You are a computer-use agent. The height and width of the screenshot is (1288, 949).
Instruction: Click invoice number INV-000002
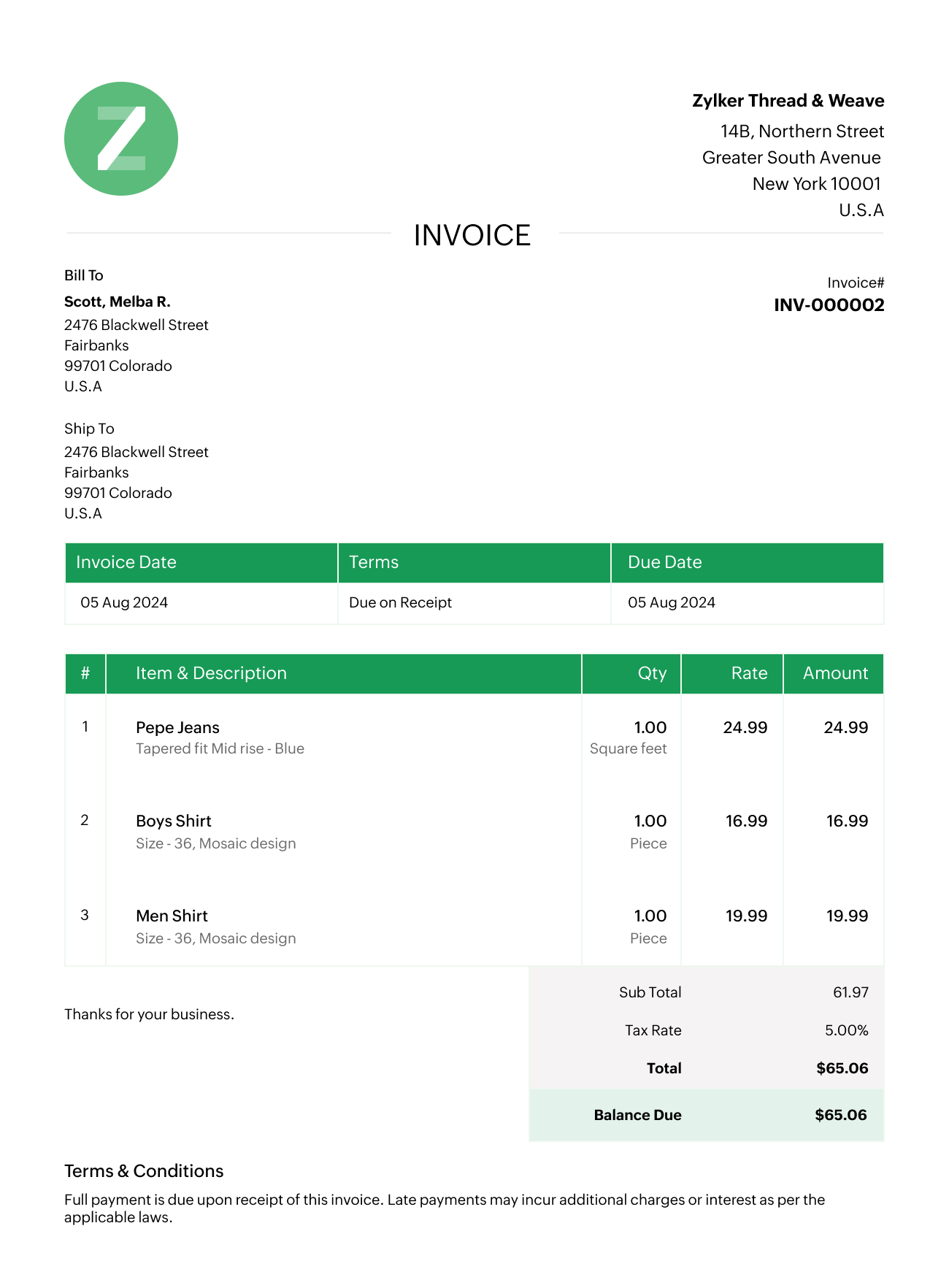829,305
